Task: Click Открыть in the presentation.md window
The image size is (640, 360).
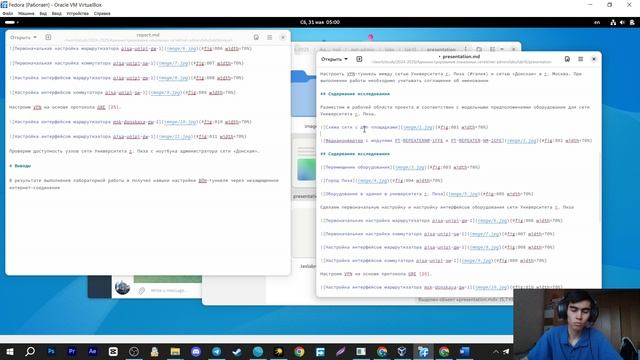Action: point(331,59)
